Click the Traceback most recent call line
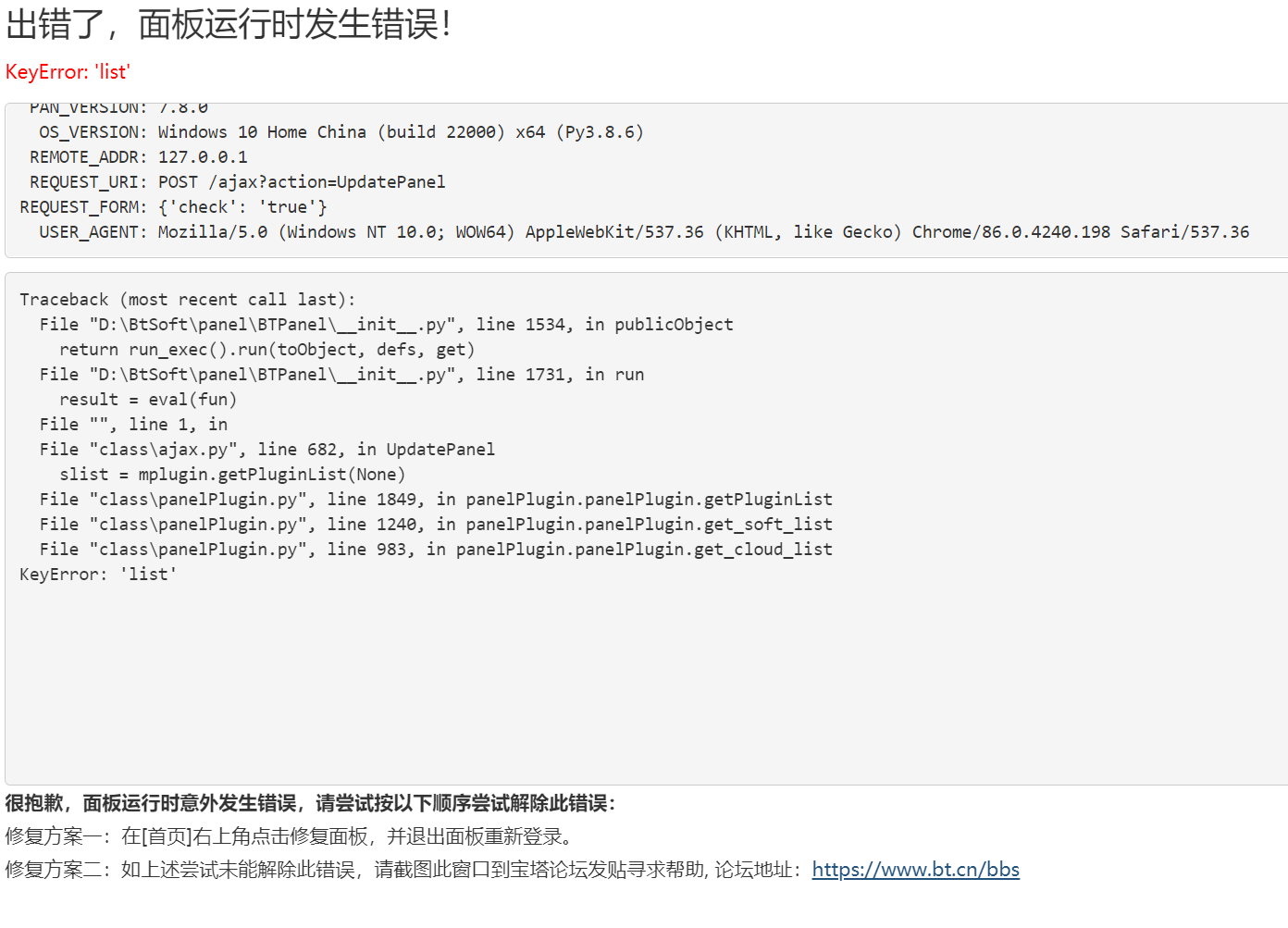 [x=188, y=300]
